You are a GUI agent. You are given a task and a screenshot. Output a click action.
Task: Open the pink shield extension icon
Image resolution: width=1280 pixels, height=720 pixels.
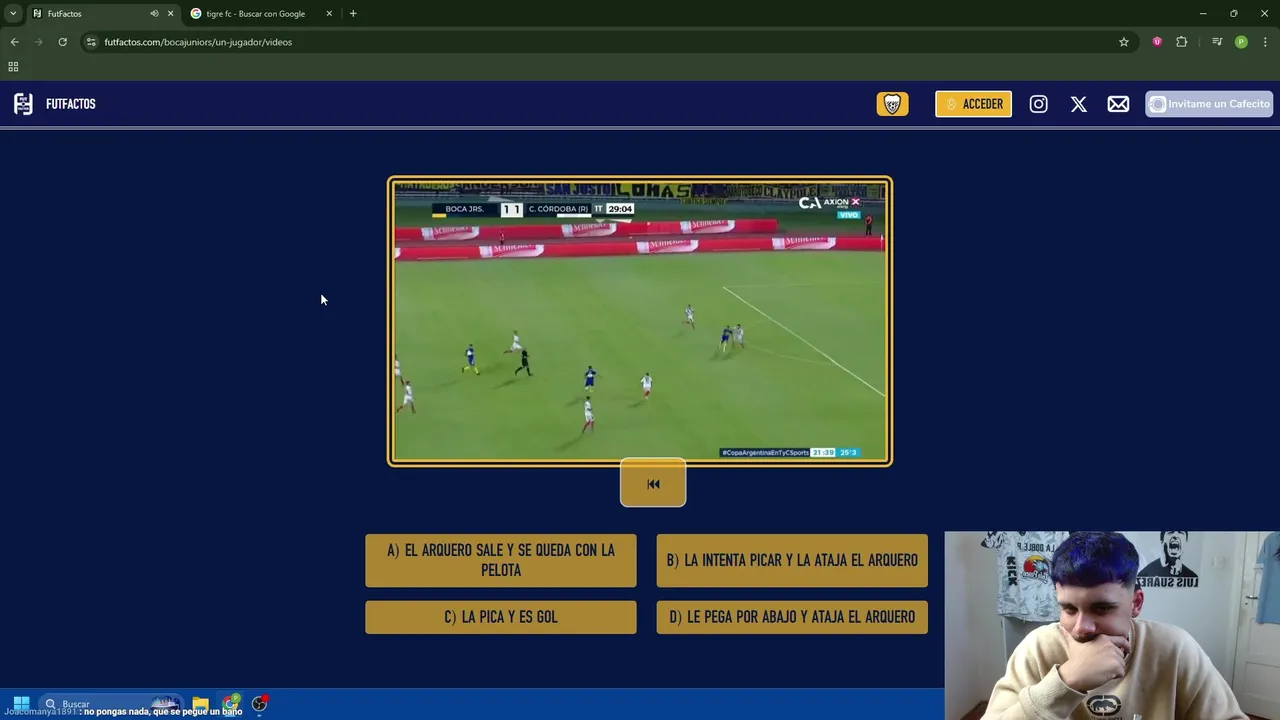tap(1157, 42)
